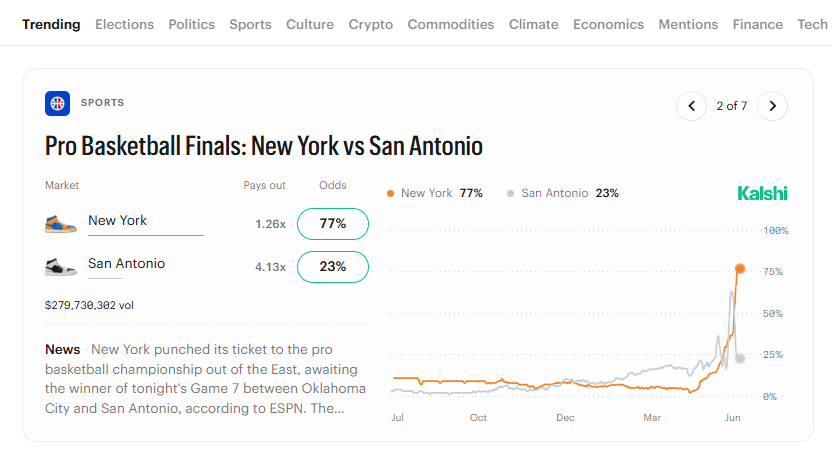Image resolution: width=832 pixels, height=453 pixels.
Task: Click the orange endpoint marker on chart
Action: pyautogui.click(x=740, y=269)
